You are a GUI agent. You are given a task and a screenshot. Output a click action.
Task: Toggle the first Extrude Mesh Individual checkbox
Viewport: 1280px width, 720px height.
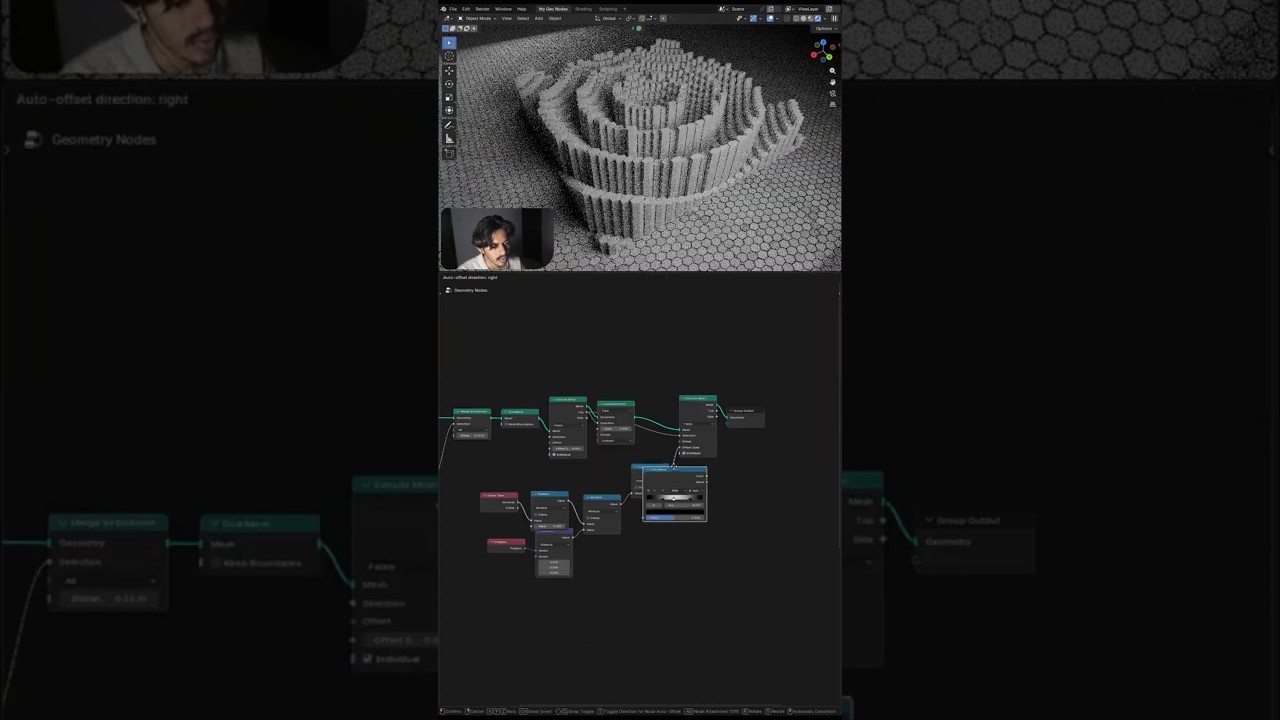[x=554, y=454]
